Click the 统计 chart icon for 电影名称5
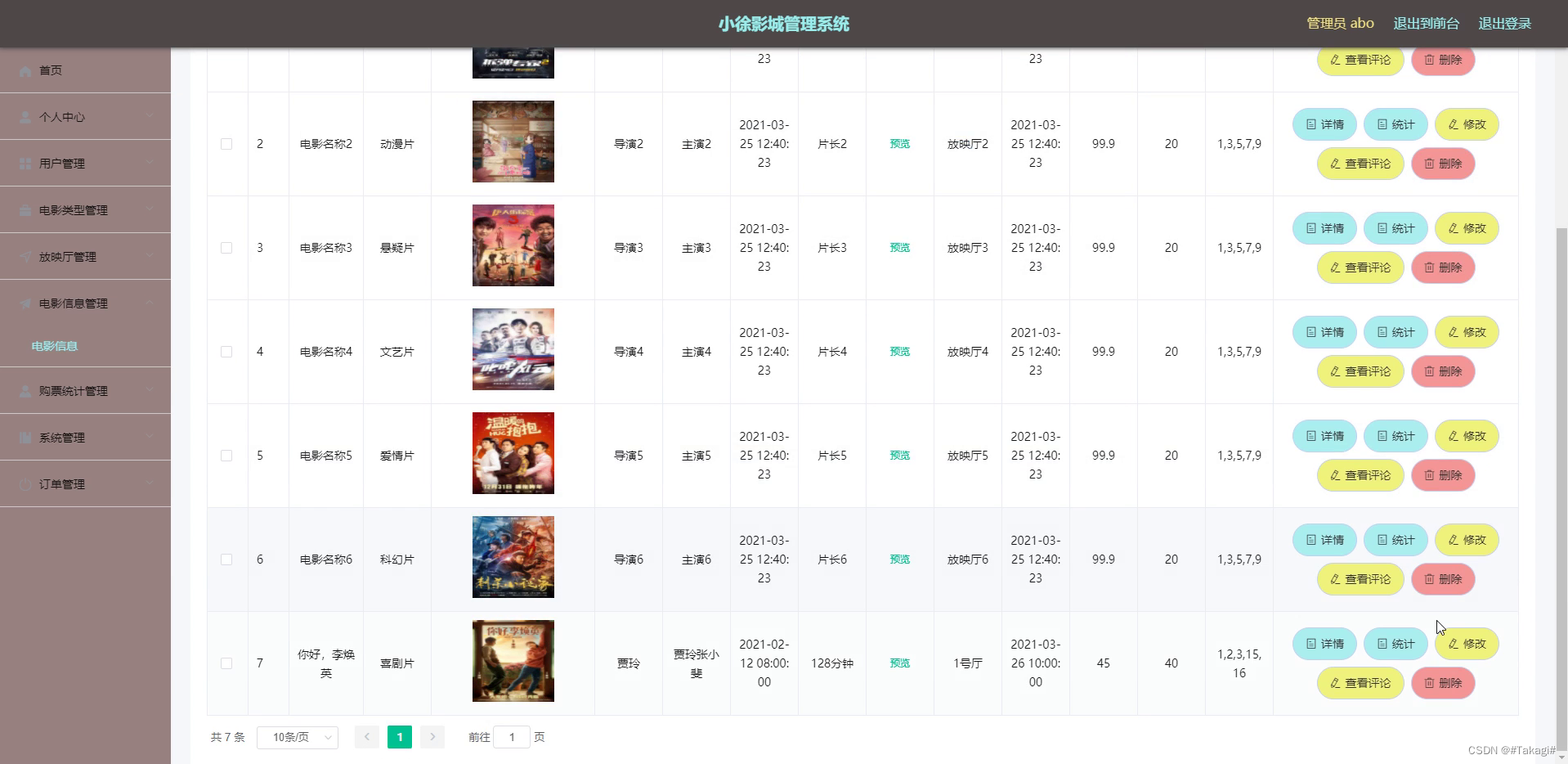The image size is (1568, 764). [1382, 436]
